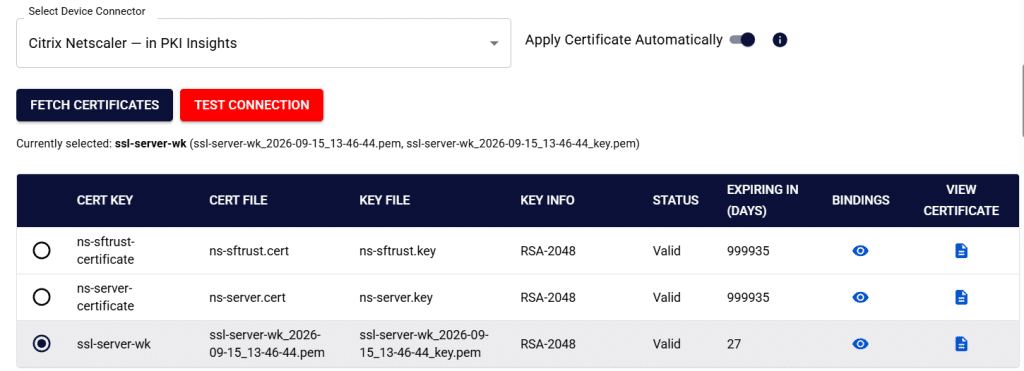Click the ns-sftrust.cert file cell
Screen dimensions: 1024x371
[248, 251]
